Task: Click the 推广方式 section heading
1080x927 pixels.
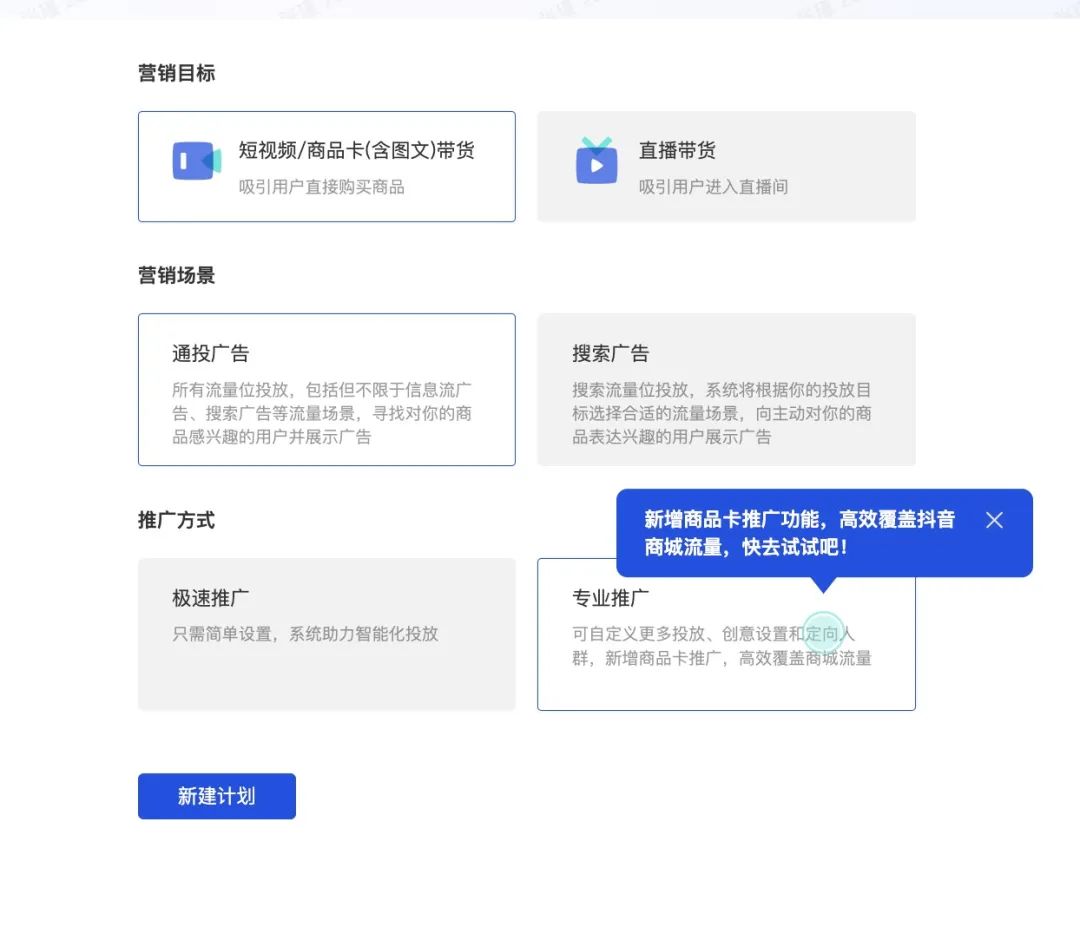Action: pyautogui.click(x=176, y=520)
